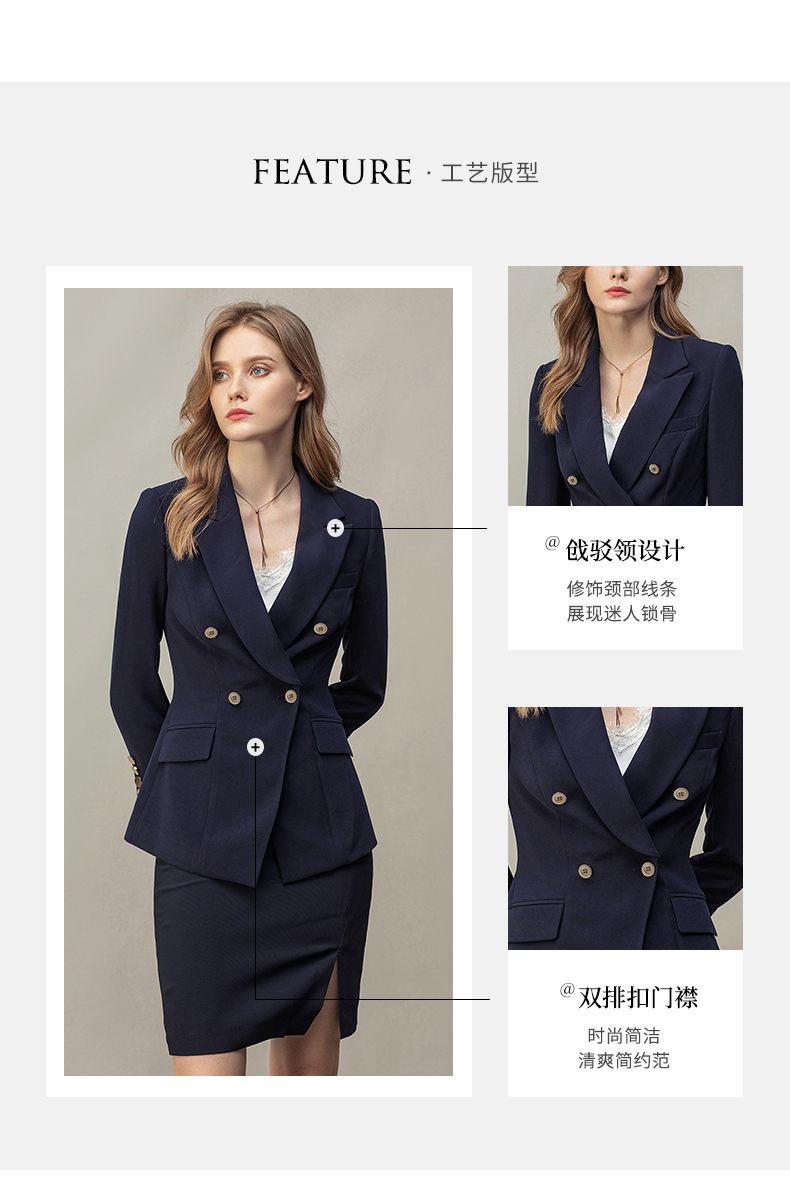Click the 清爽简约范 description line
This screenshot has height=1202, width=790.
pyautogui.click(x=624, y=1060)
